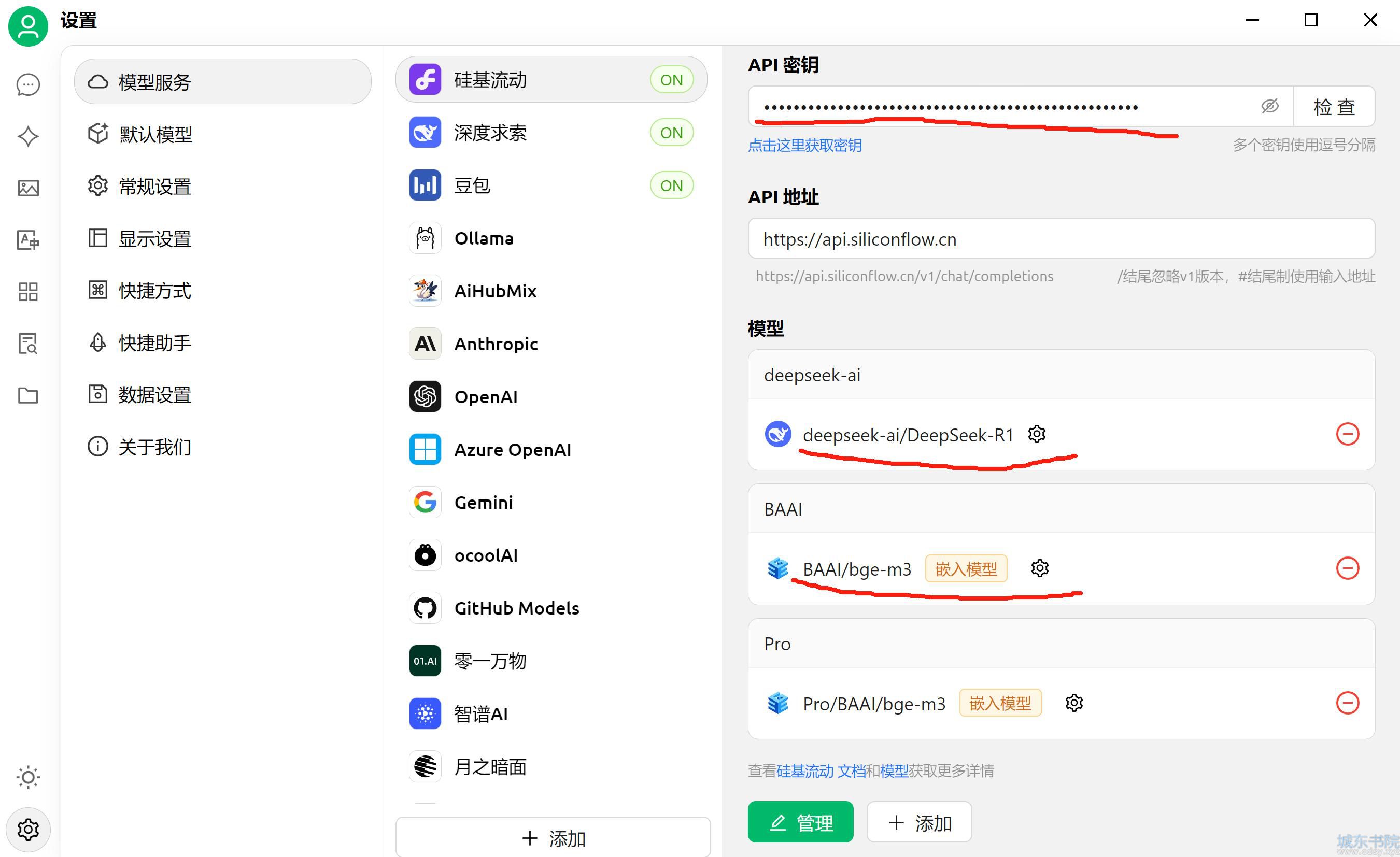The image size is (1400, 857).
Task: Click the DeepSeek whale icon beside DeepSeek-R1
Action: (x=778, y=434)
